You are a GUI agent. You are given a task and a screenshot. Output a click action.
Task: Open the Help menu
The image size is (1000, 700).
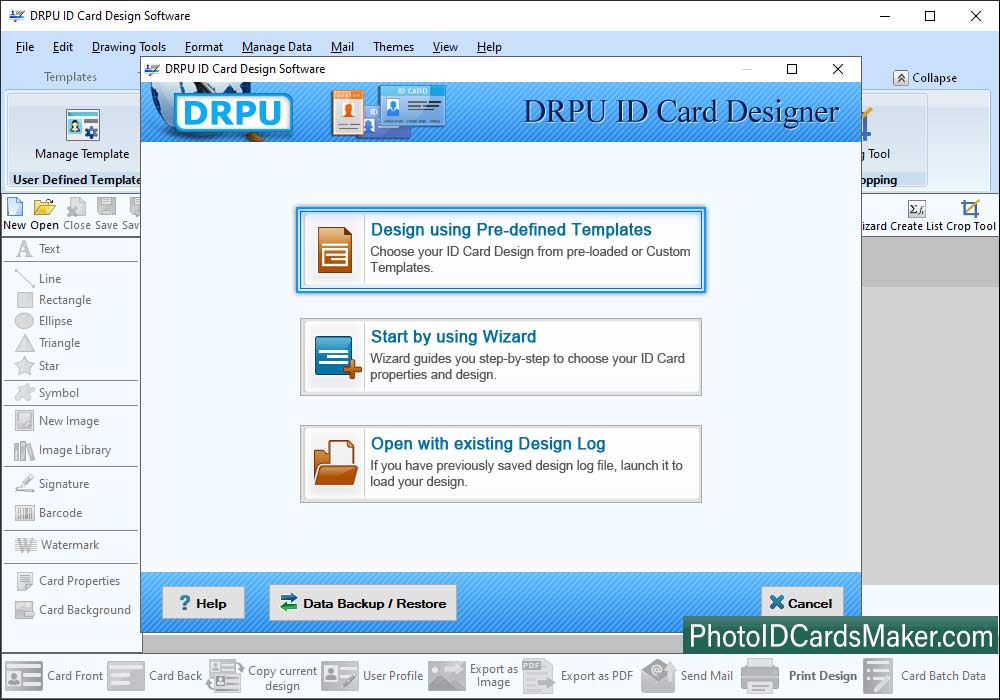coord(489,47)
